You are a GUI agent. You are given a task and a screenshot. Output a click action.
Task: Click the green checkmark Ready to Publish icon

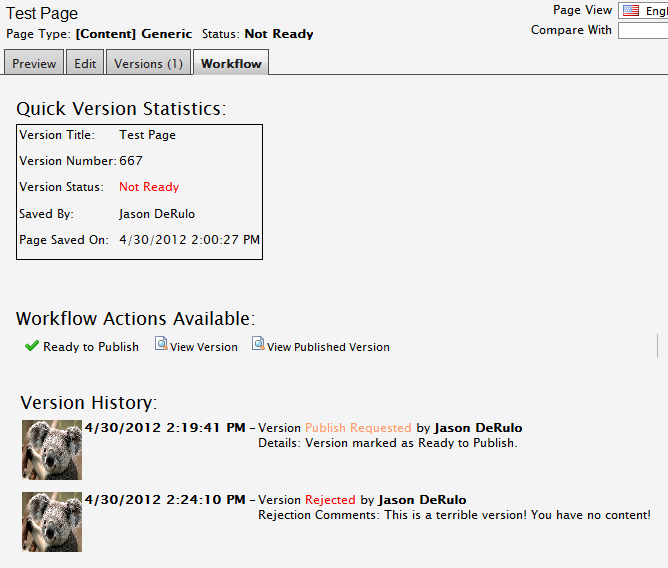pyautogui.click(x=32, y=346)
